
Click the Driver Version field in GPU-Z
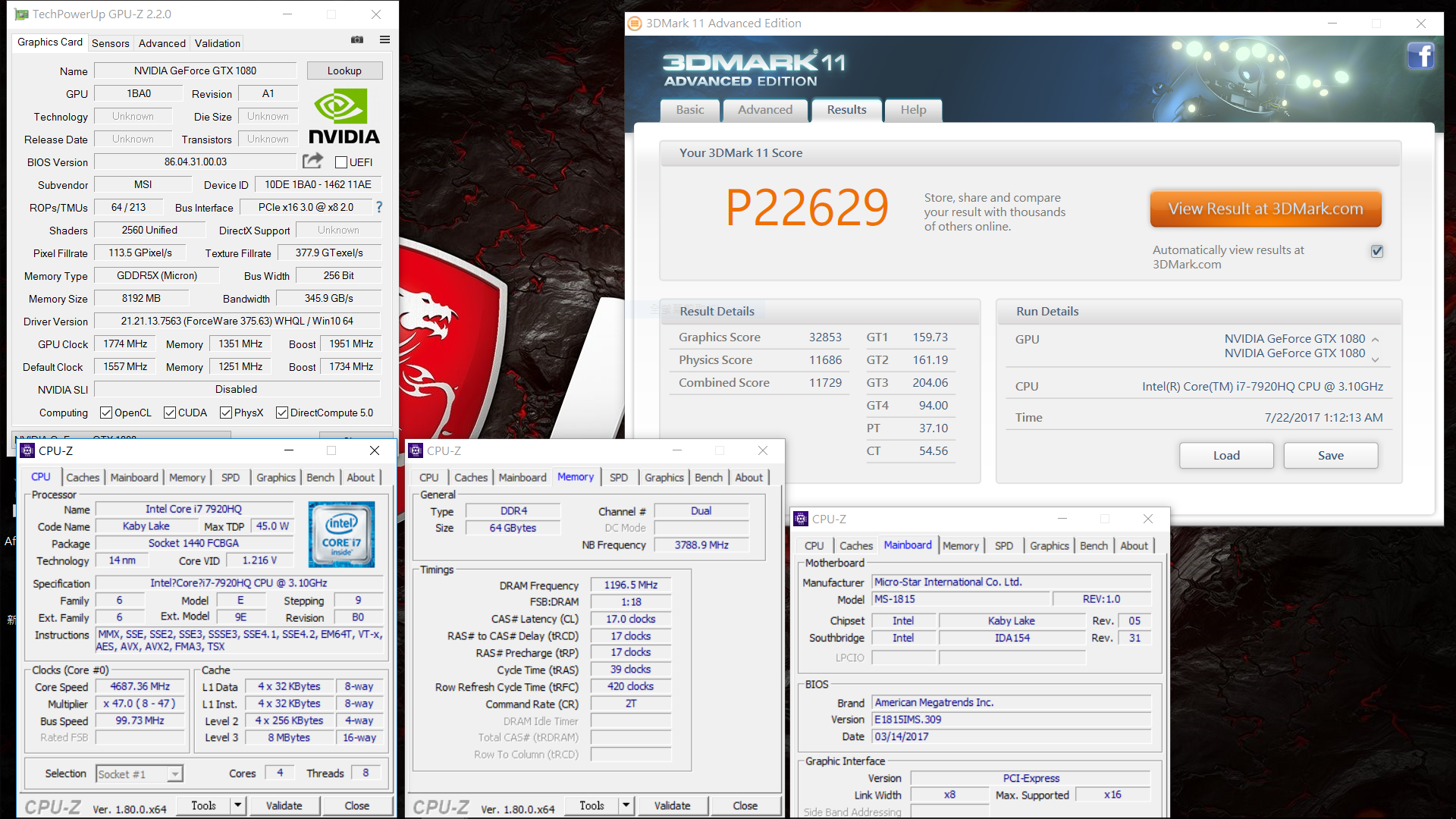pos(237,321)
